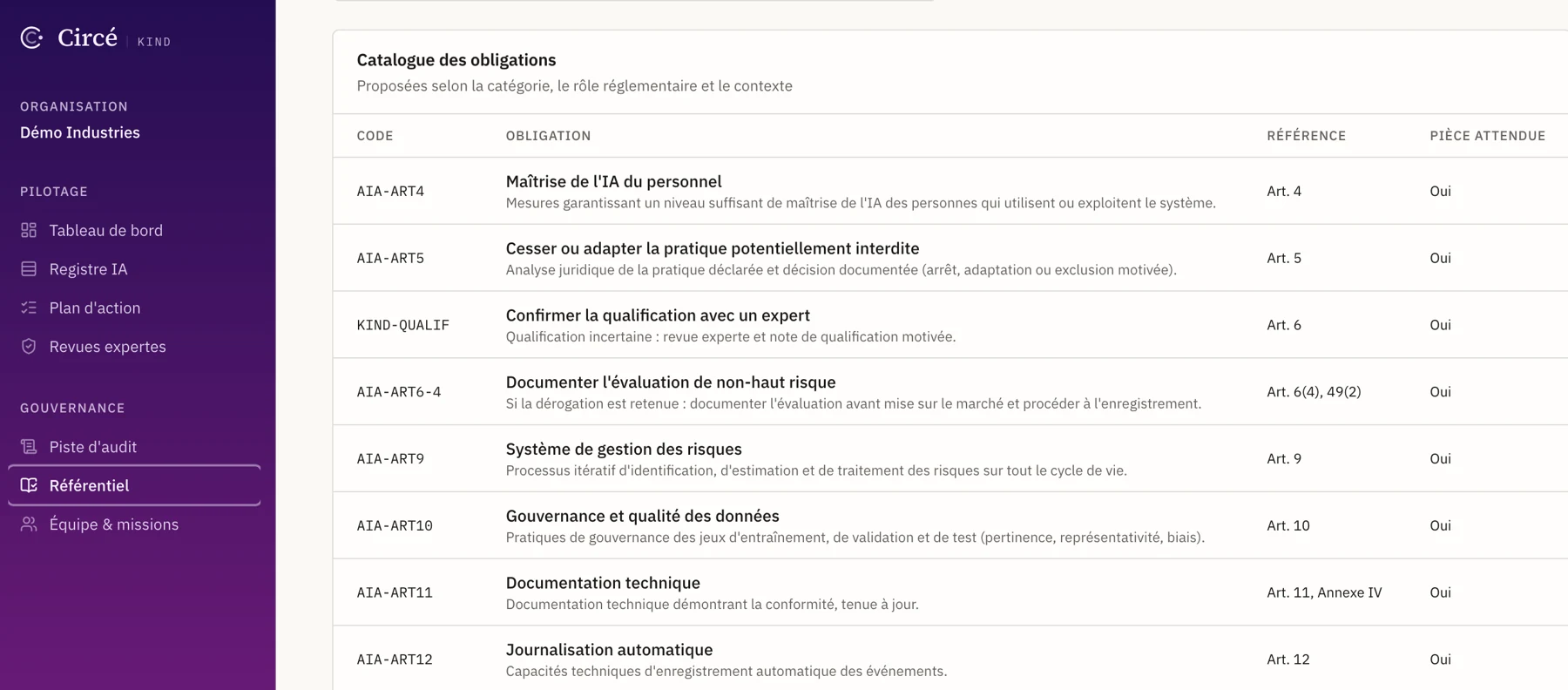Select Gouvernance et qualité des données row
Image resolution: width=1568 pixels, height=690 pixels.
(950, 525)
